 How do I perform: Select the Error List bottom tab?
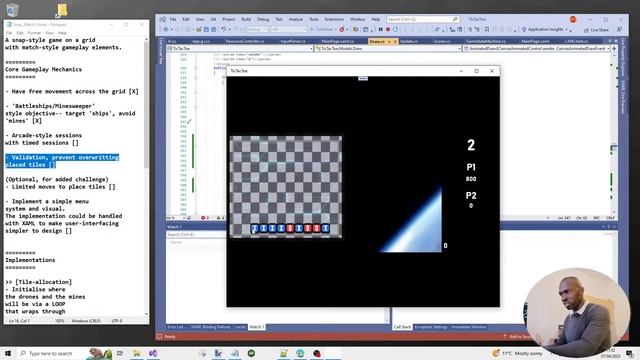click(x=176, y=327)
